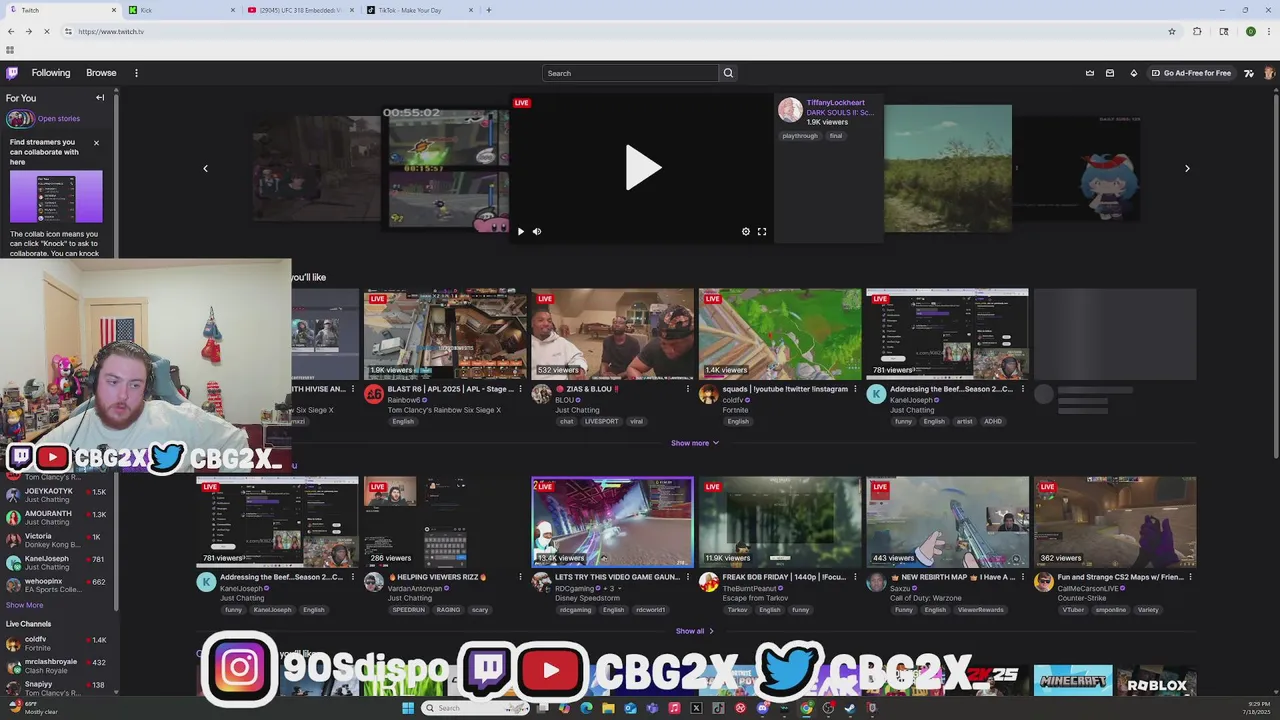The width and height of the screenshot is (1280, 720).
Task: Select the field landscape carousel thumbnail
Action: coord(947,168)
